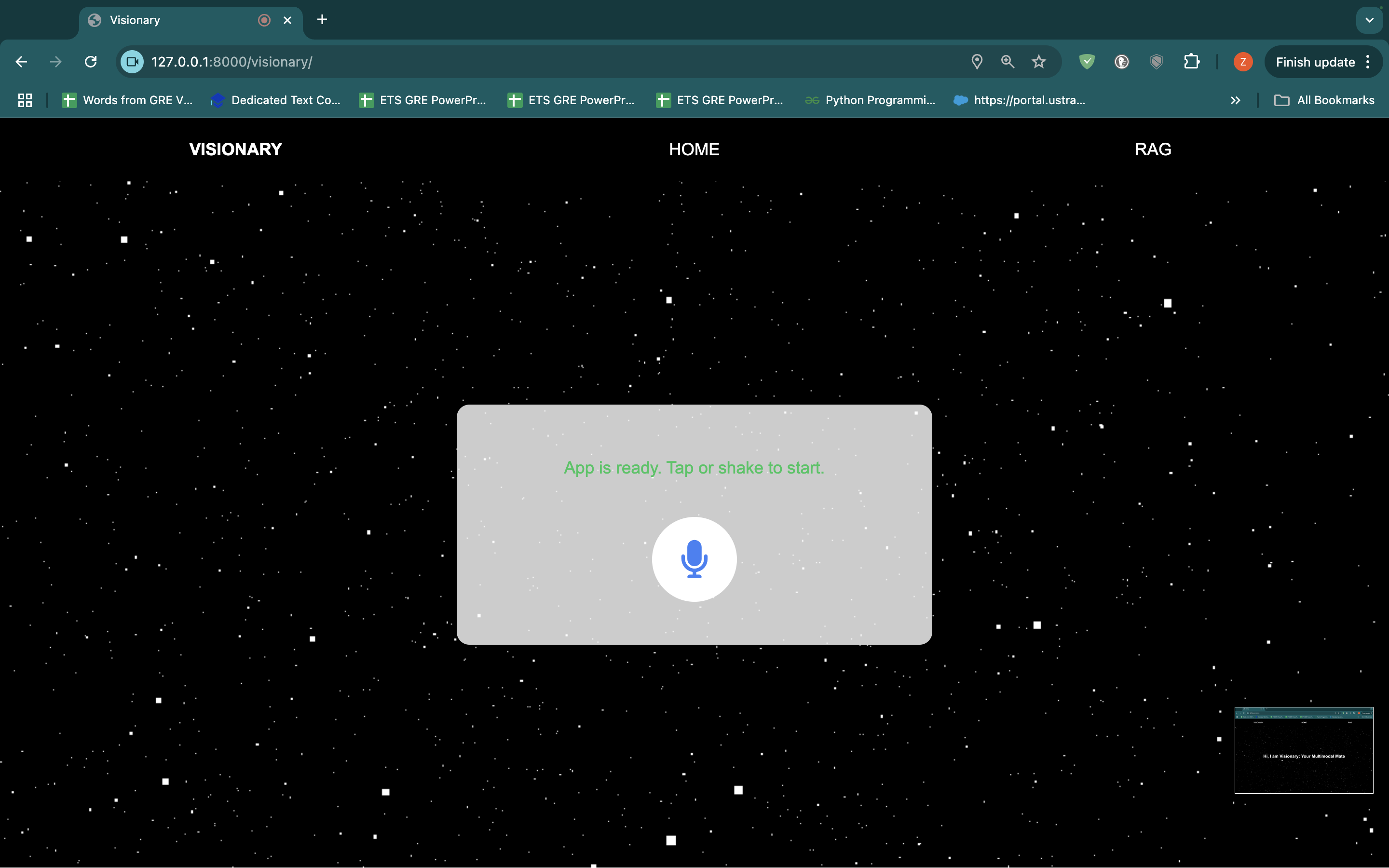Expand the tab search dropdown arrow
1389x868 pixels.
(x=1369, y=20)
